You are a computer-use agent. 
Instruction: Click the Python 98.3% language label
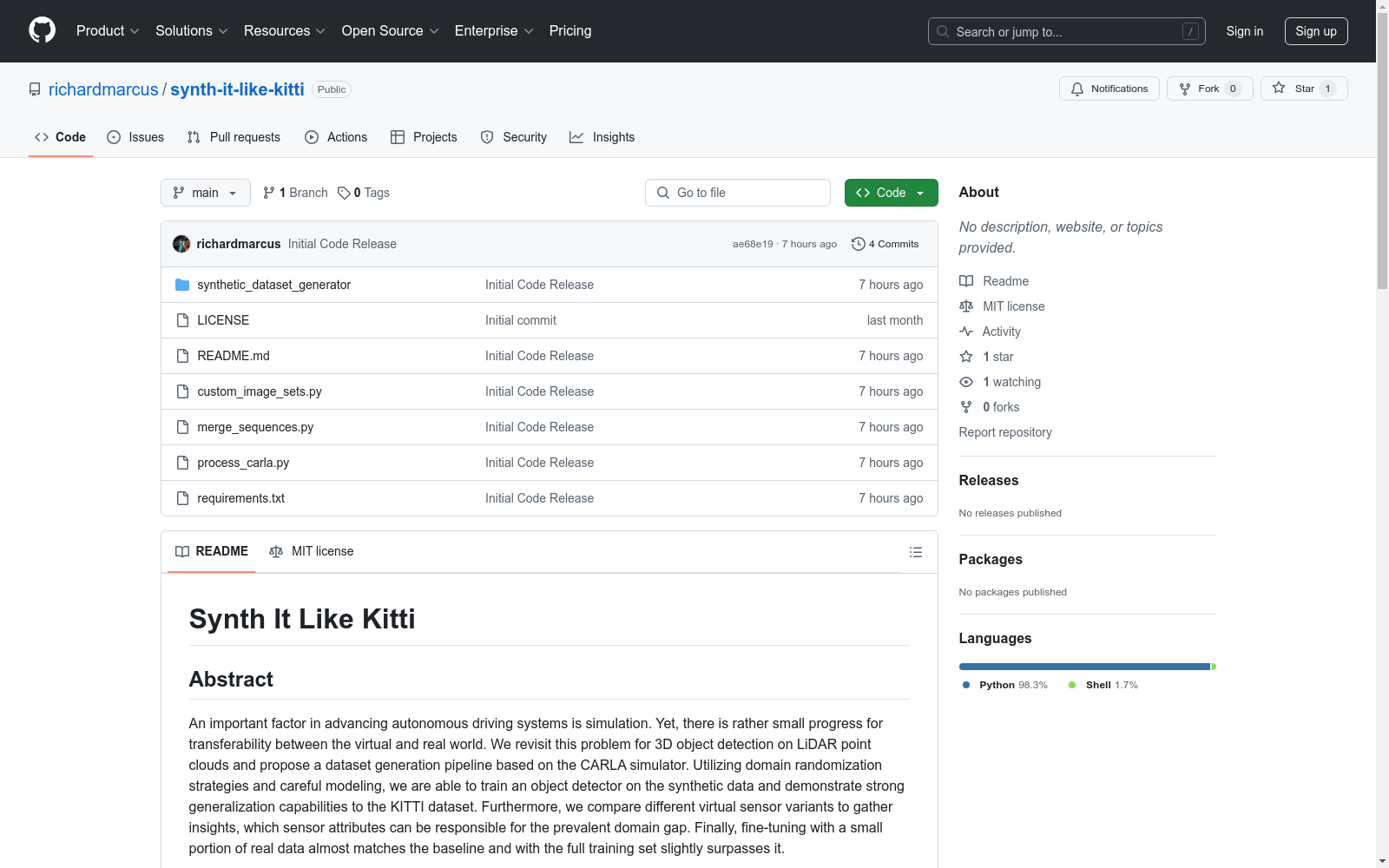click(x=1005, y=685)
